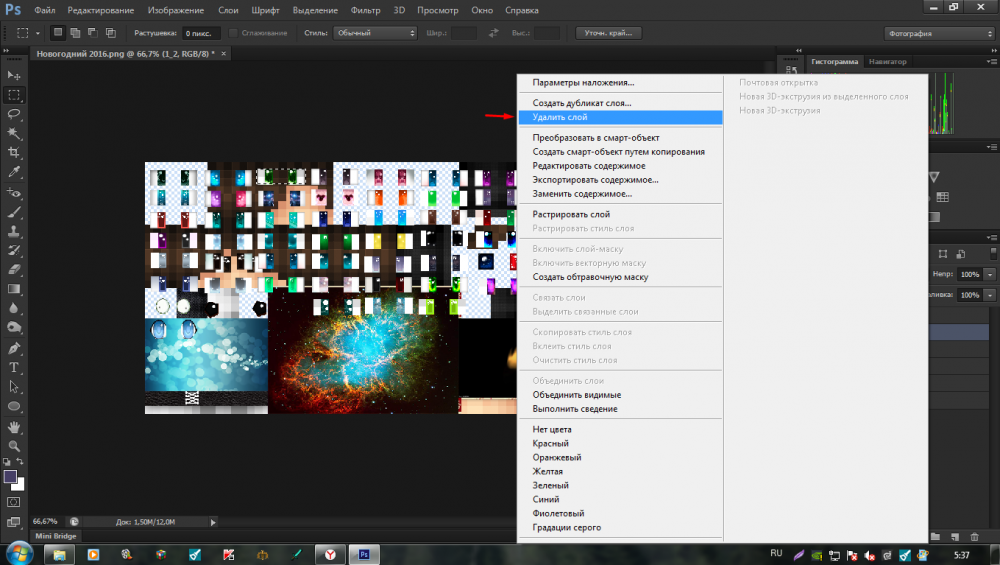Image resolution: width=1000 pixels, height=565 pixels.
Task: Enable the add-to-selection mode button
Action: (75, 33)
